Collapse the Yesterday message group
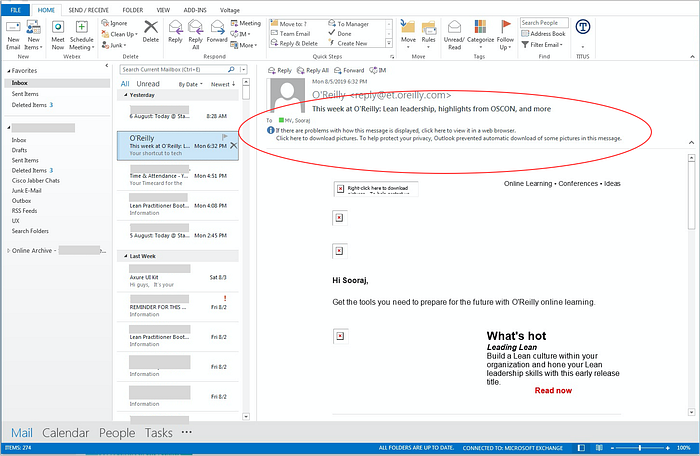The height and width of the screenshot is (456, 700). pyautogui.click(x=125, y=95)
